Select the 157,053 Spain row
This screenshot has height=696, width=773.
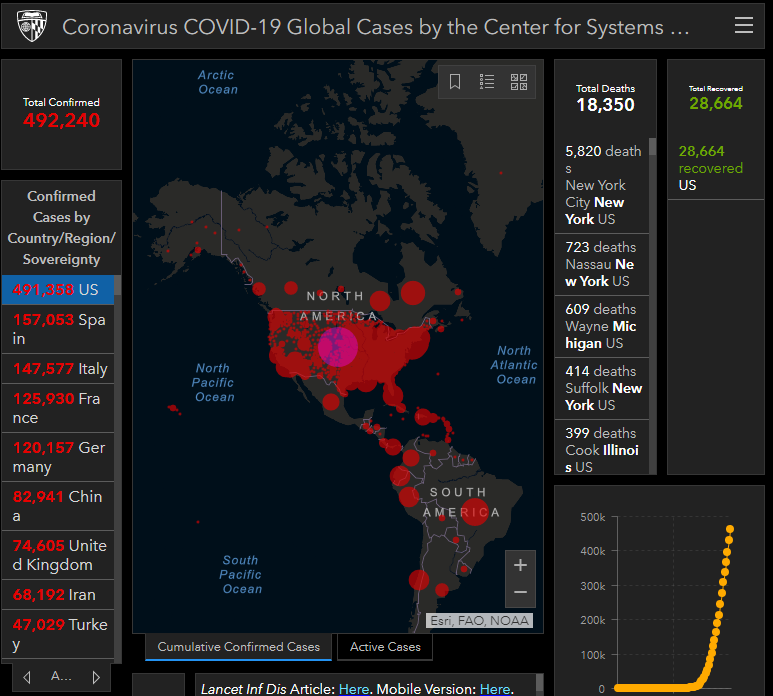[58, 329]
